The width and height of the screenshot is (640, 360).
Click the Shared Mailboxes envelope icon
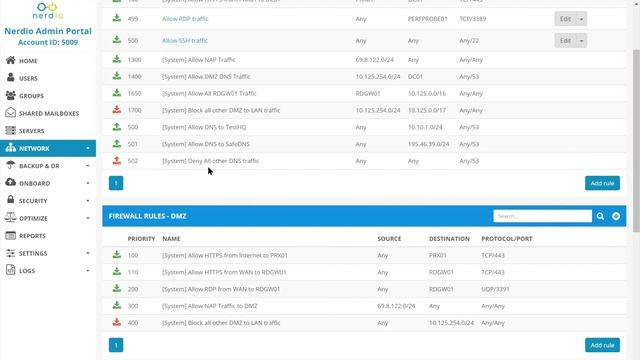coord(11,112)
